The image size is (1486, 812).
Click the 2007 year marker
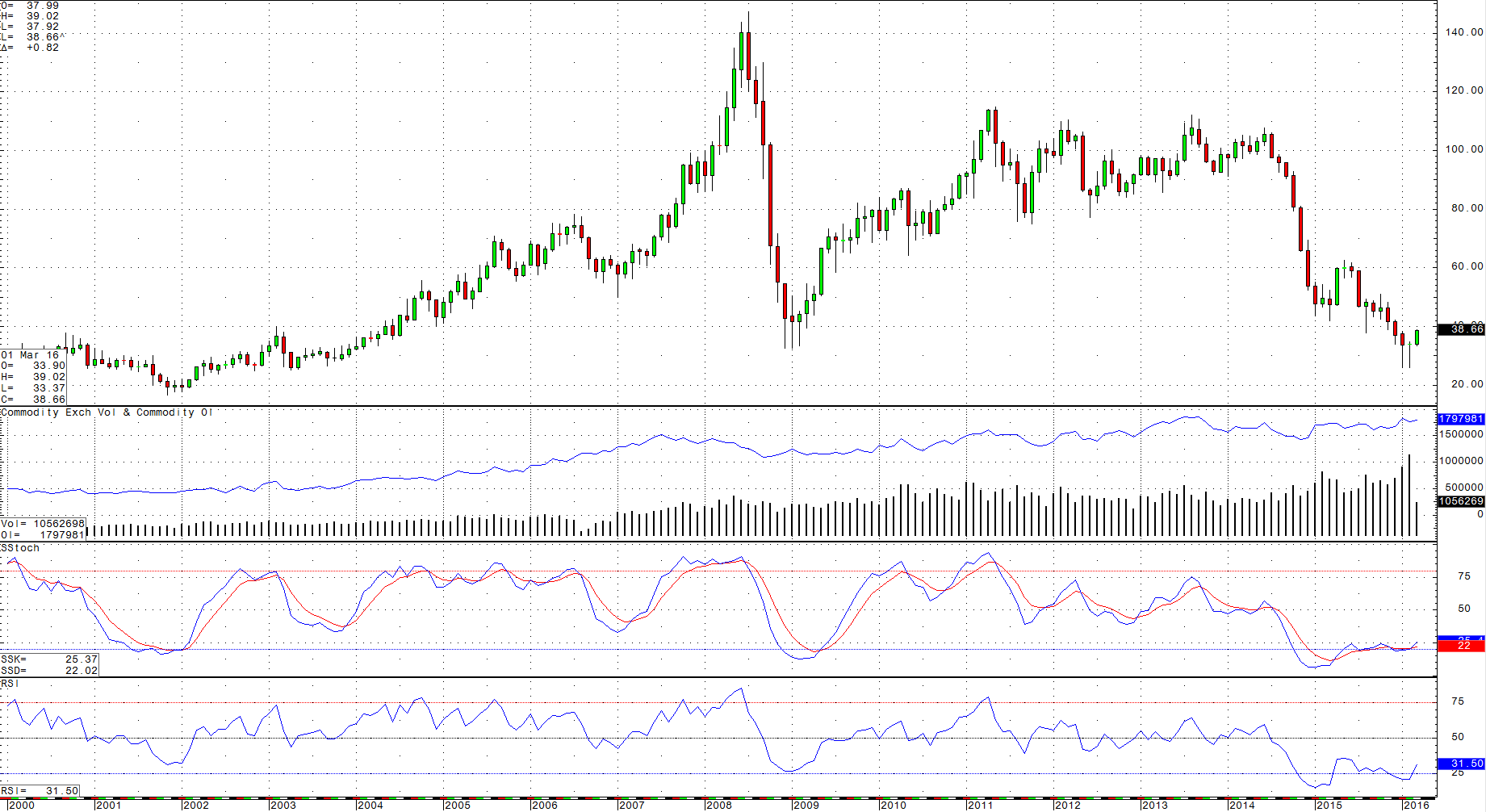[631, 805]
